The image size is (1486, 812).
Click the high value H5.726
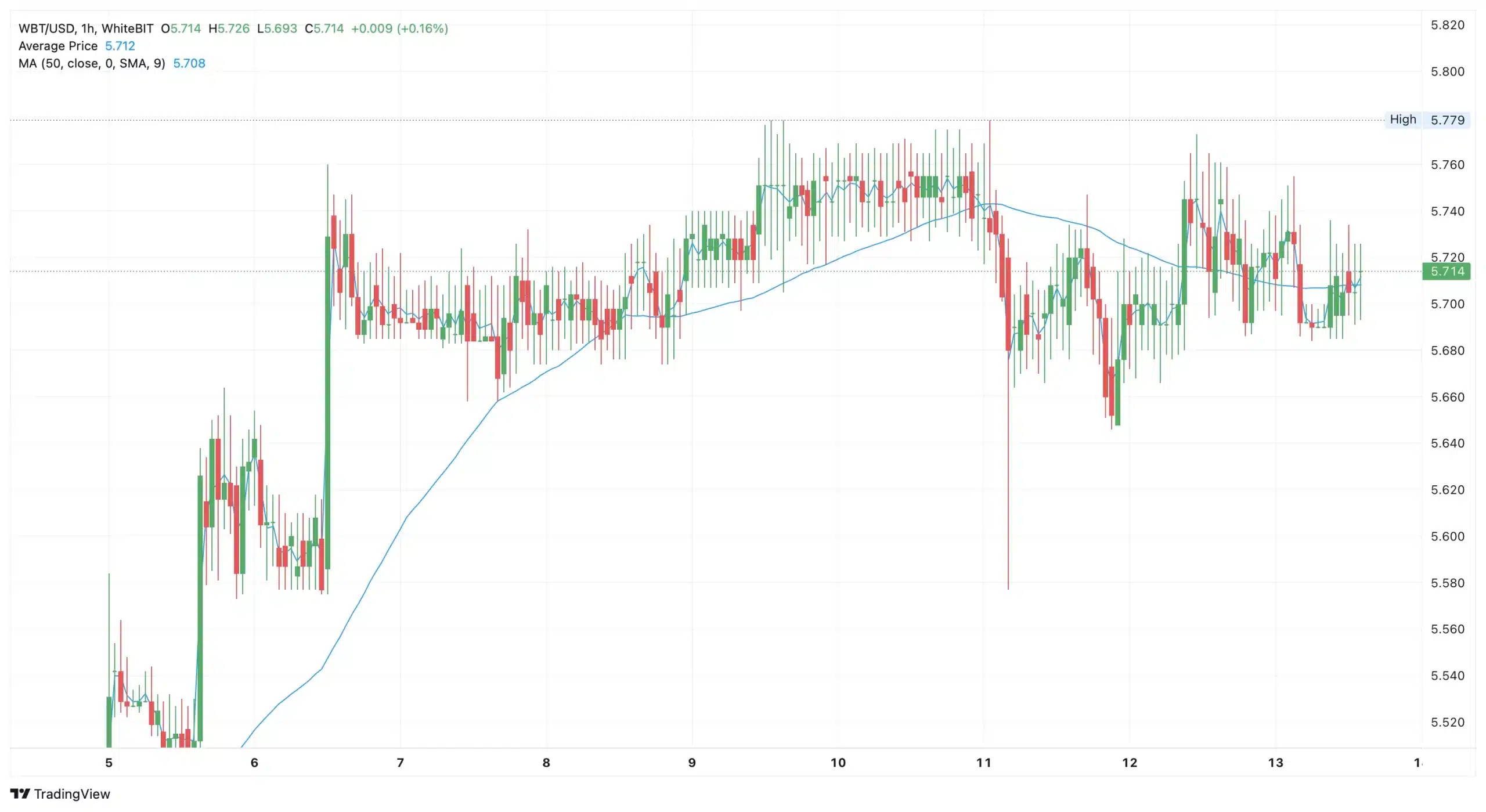coord(229,28)
